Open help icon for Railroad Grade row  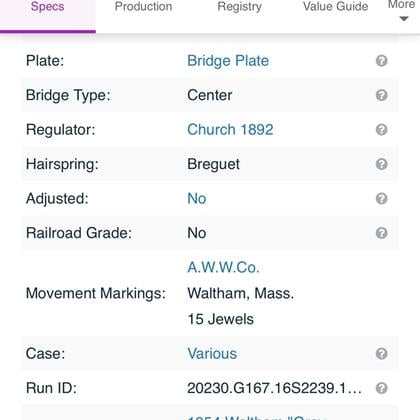pos(381,233)
